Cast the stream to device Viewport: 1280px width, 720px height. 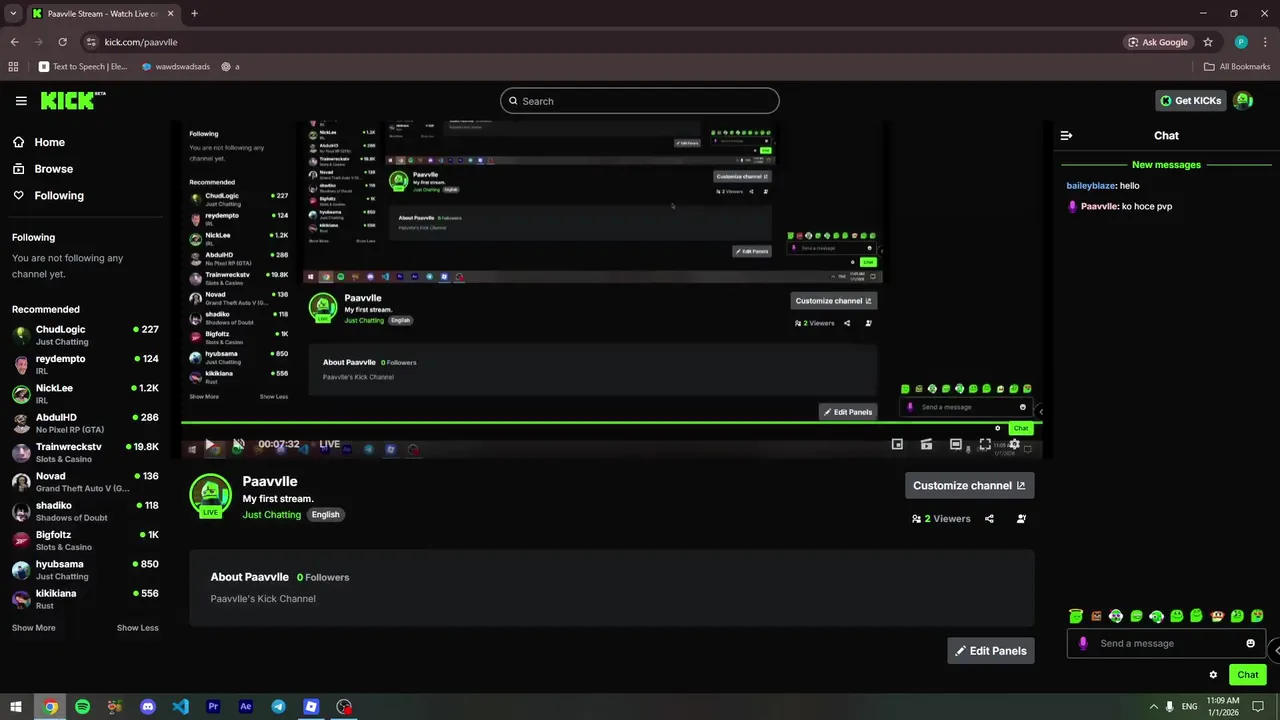[x=926, y=444]
